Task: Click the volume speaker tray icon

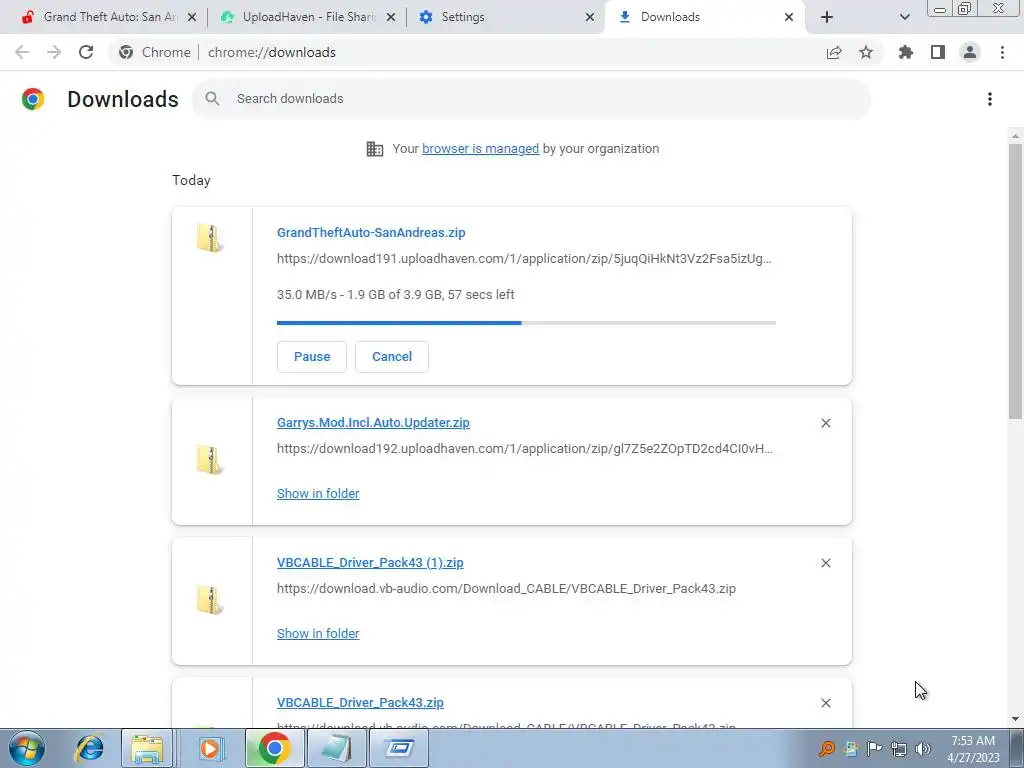Action: pos(923,749)
